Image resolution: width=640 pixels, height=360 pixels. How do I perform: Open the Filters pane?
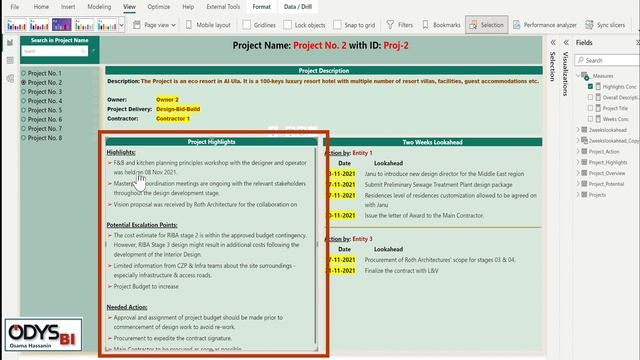(x=400, y=25)
